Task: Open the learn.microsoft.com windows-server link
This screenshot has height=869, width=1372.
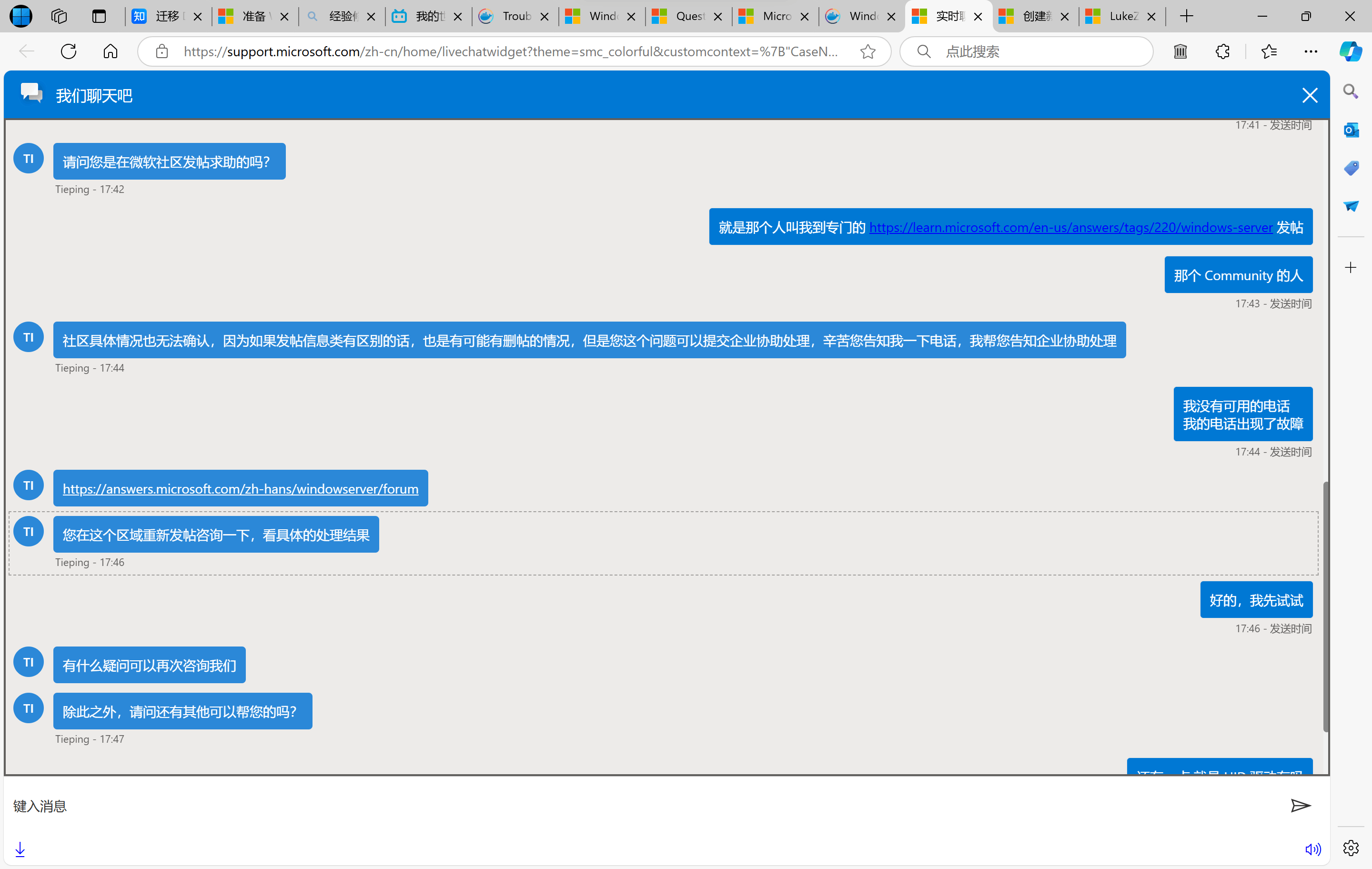Action: 1070,227
